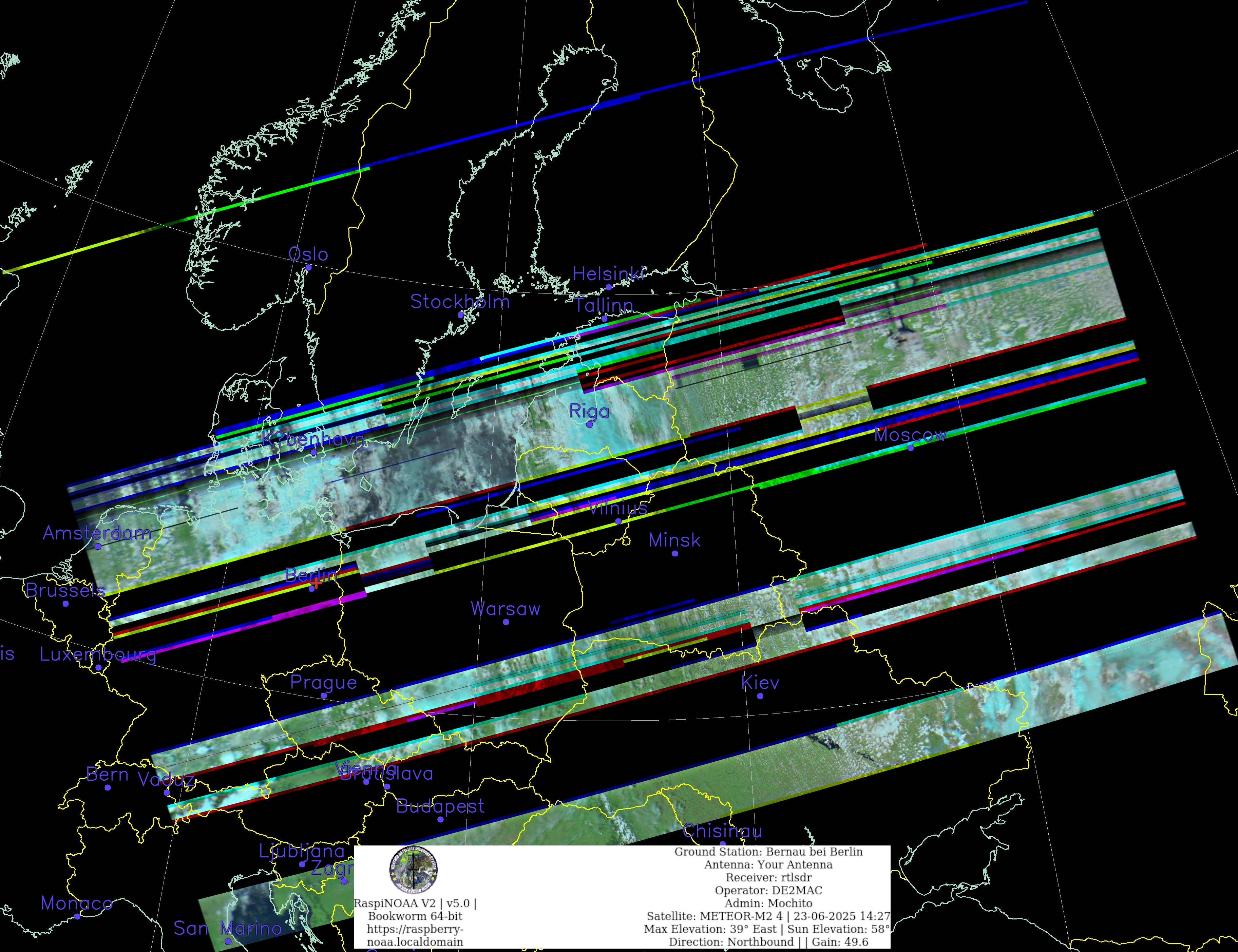Click the Amsterdam city label
The height and width of the screenshot is (952, 1238).
click(97, 533)
